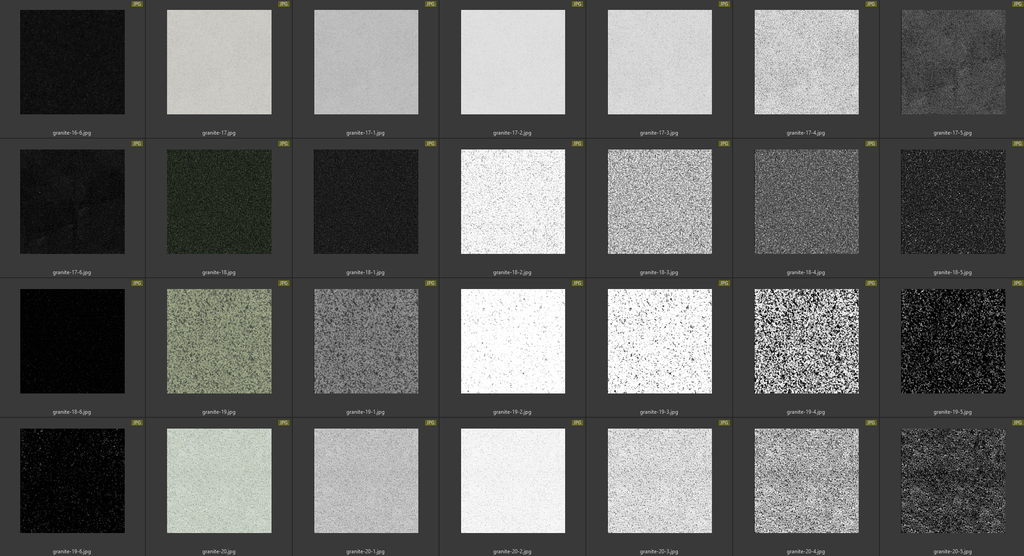Select the granite-20-5.jpg thumbnail
Screen dimensions: 1024x556
(953, 481)
